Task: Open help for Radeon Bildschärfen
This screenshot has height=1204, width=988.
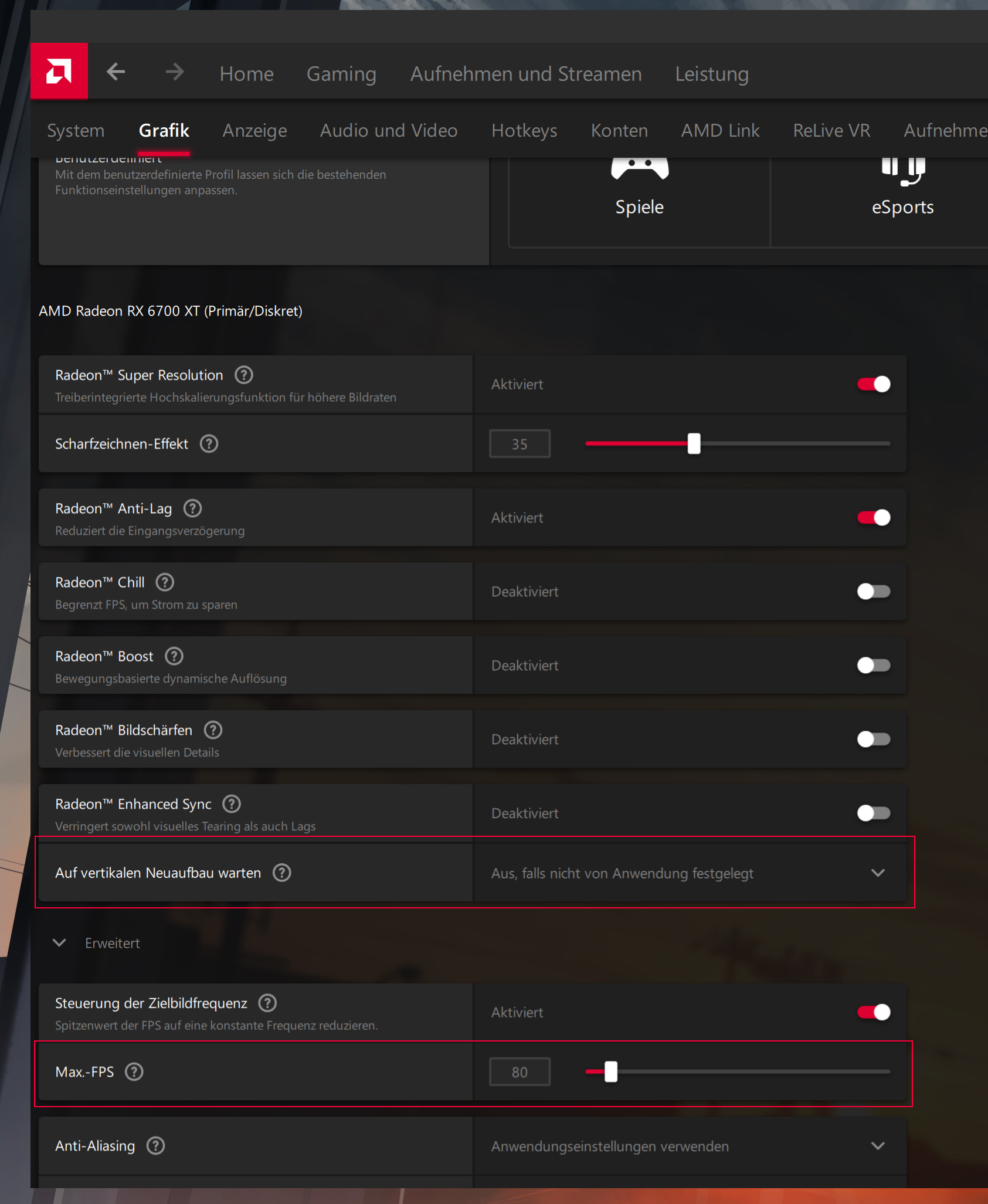Action: click(x=213, y=730)
